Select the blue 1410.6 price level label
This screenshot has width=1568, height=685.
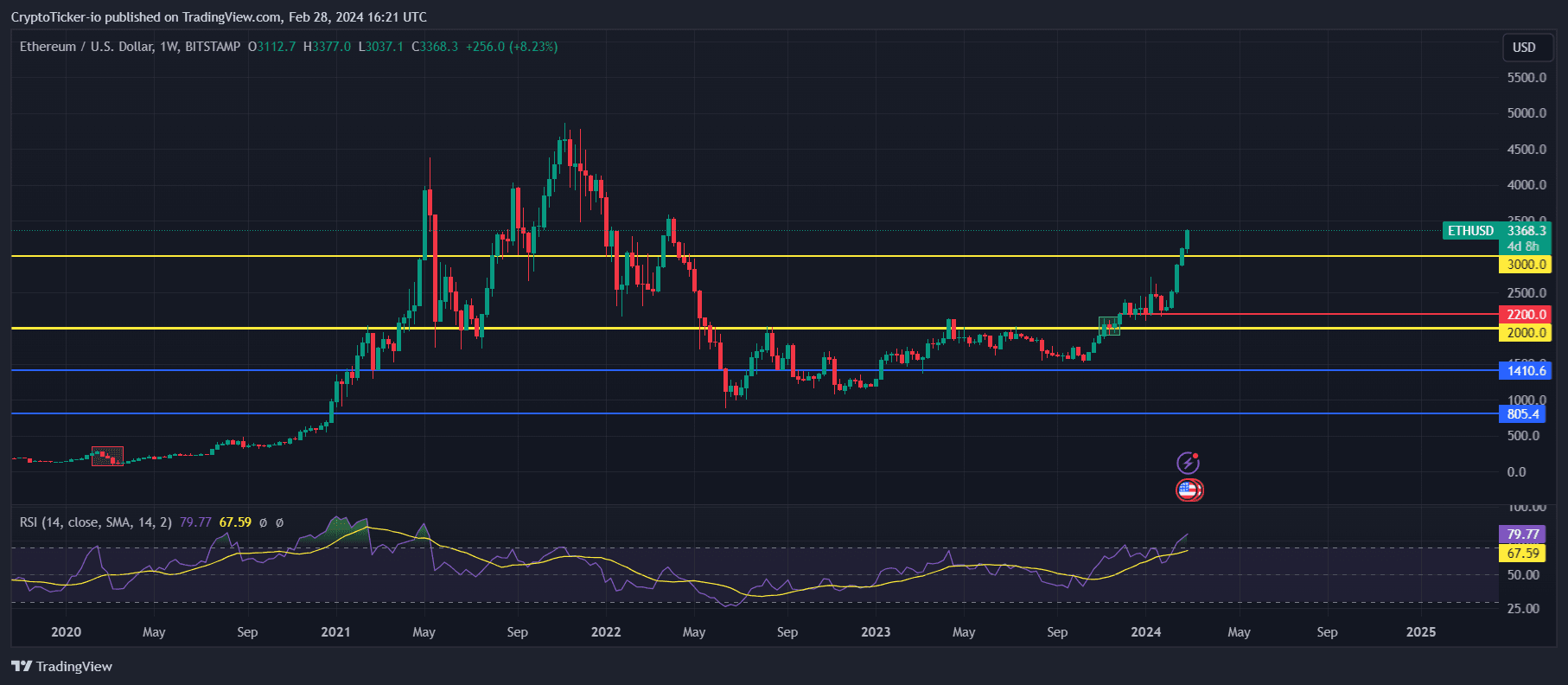[1525, 371]
